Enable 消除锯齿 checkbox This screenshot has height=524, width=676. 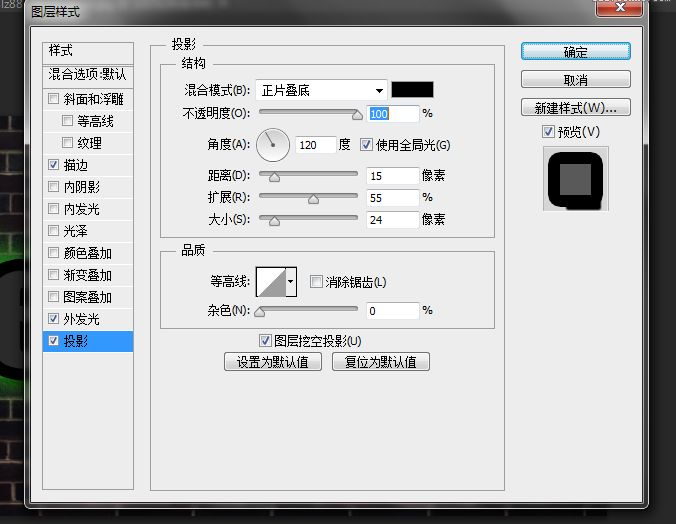(x=316, y=282)
